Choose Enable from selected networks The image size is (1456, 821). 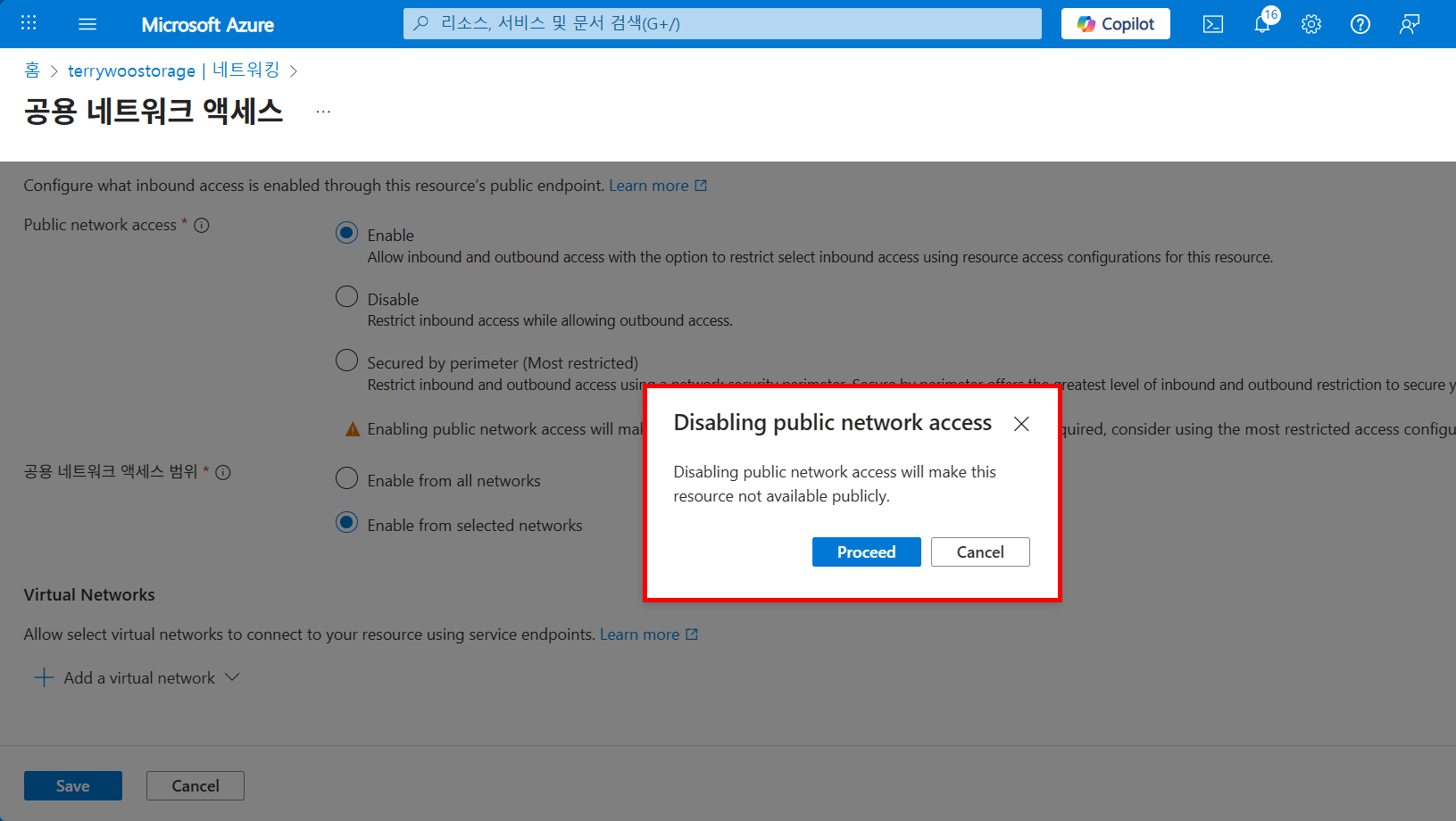[346, 523]
